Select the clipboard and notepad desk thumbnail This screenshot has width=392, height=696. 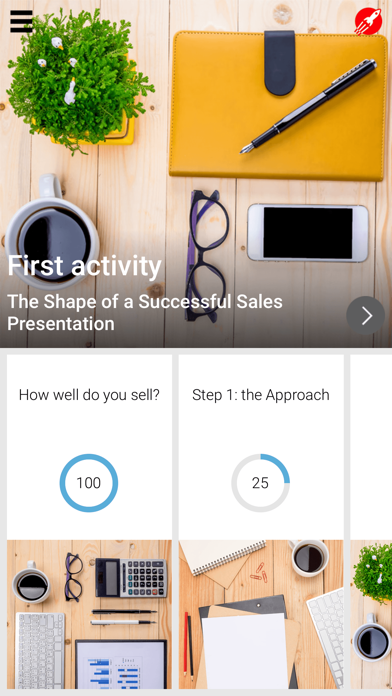pyautogui.click(x=261, y=614)
